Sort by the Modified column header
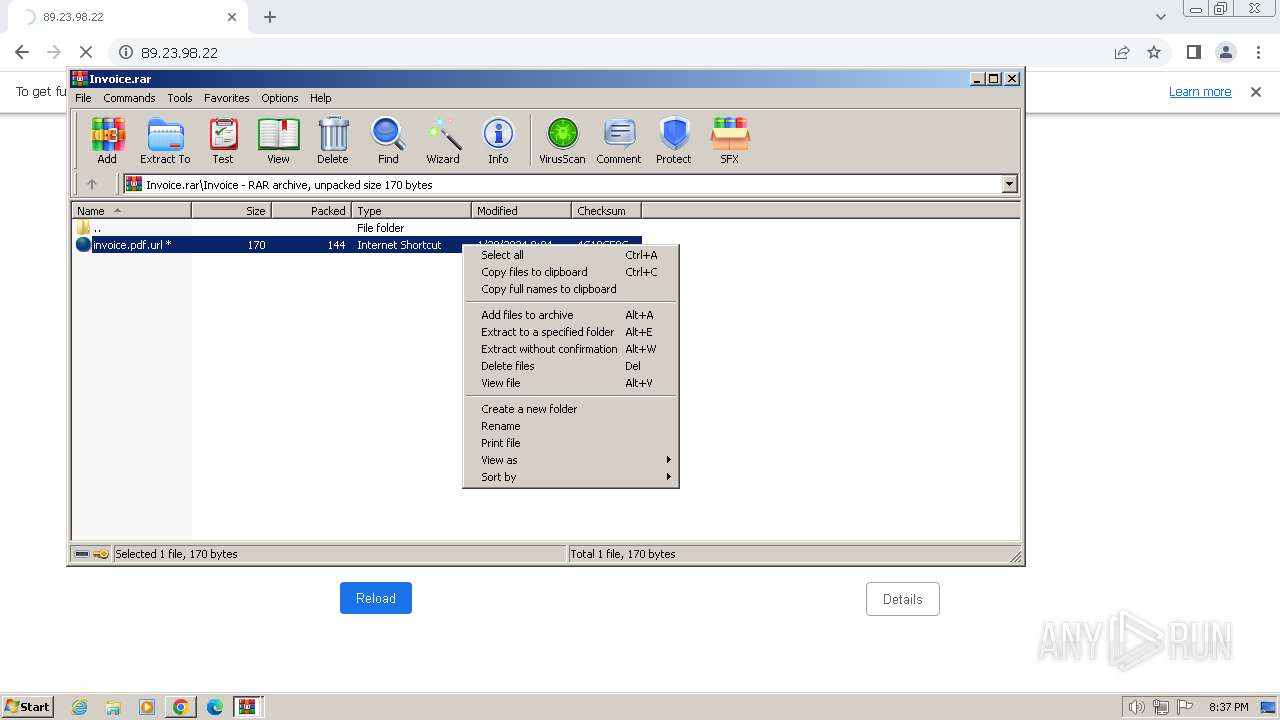Image resolution: width=1280 pixels, height=720 pixels. (521, 211)
